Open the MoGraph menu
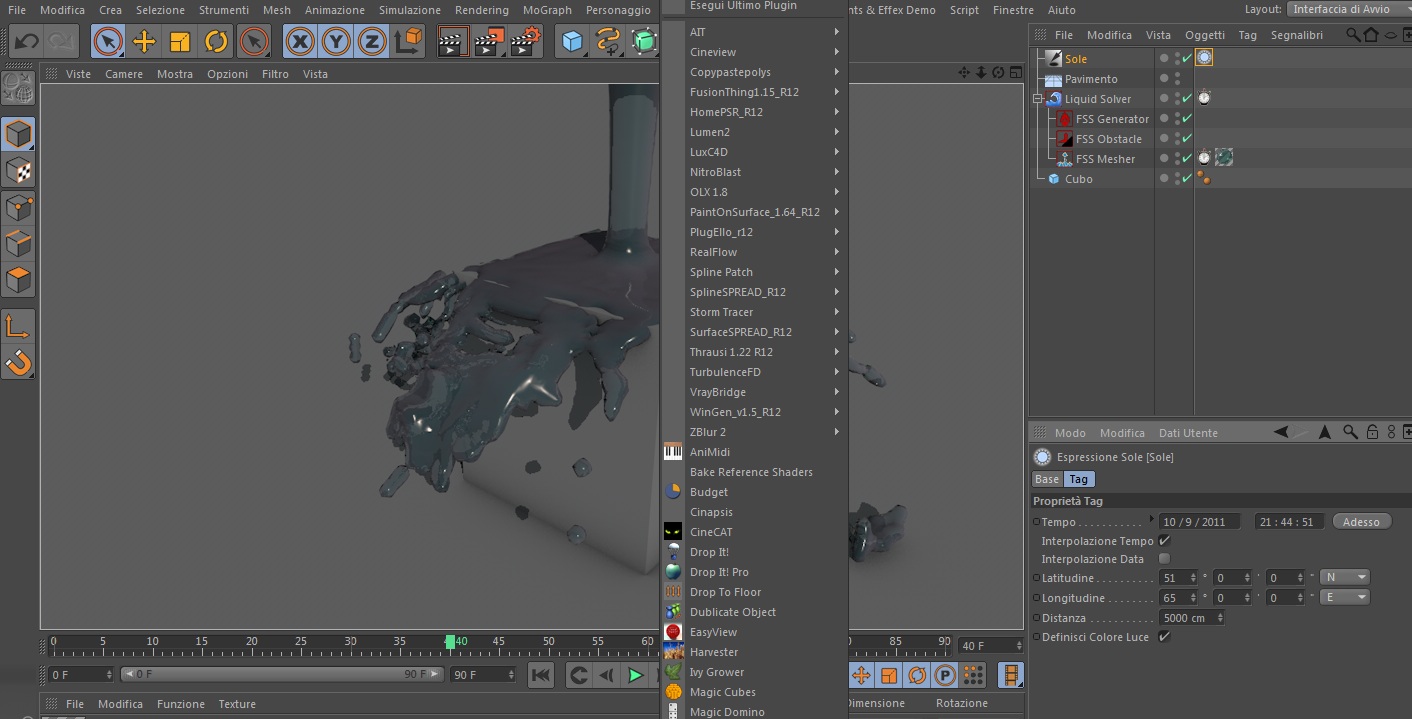Image resolution: width=1412 pixels, height=719 pixels. pos(547,10)
